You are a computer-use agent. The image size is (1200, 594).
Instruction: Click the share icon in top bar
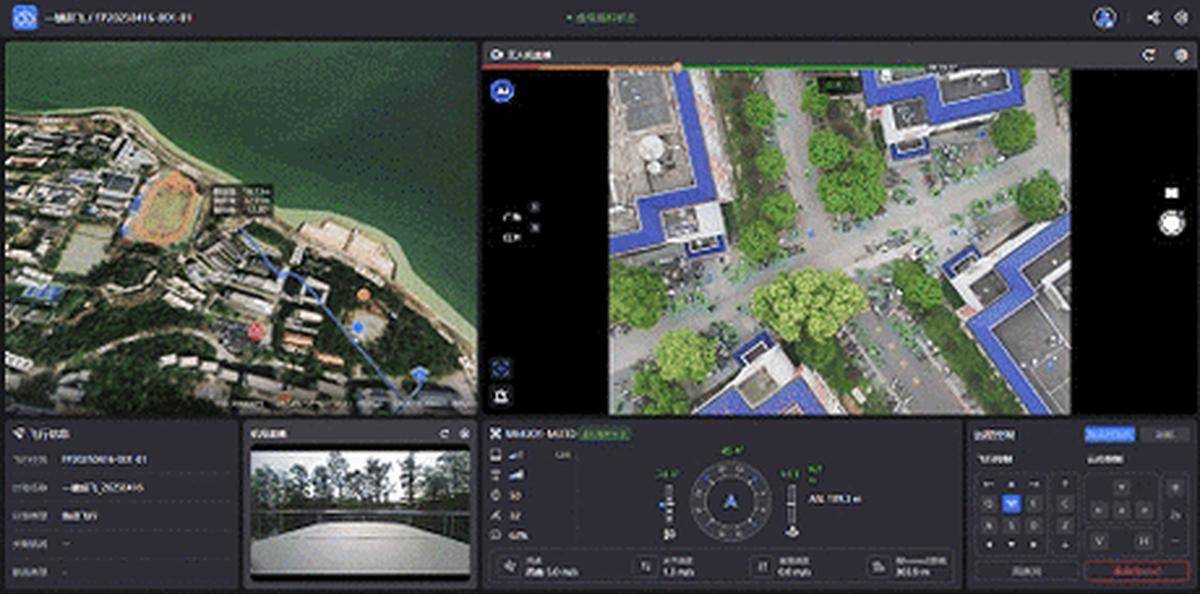(x=1153, y=18)
